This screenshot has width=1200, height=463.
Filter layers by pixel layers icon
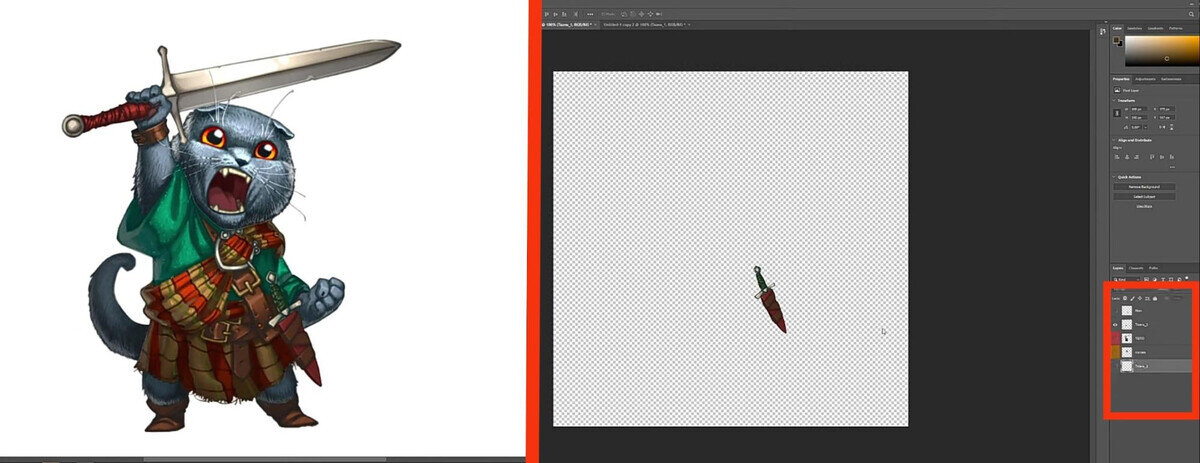click(1146, 279)
